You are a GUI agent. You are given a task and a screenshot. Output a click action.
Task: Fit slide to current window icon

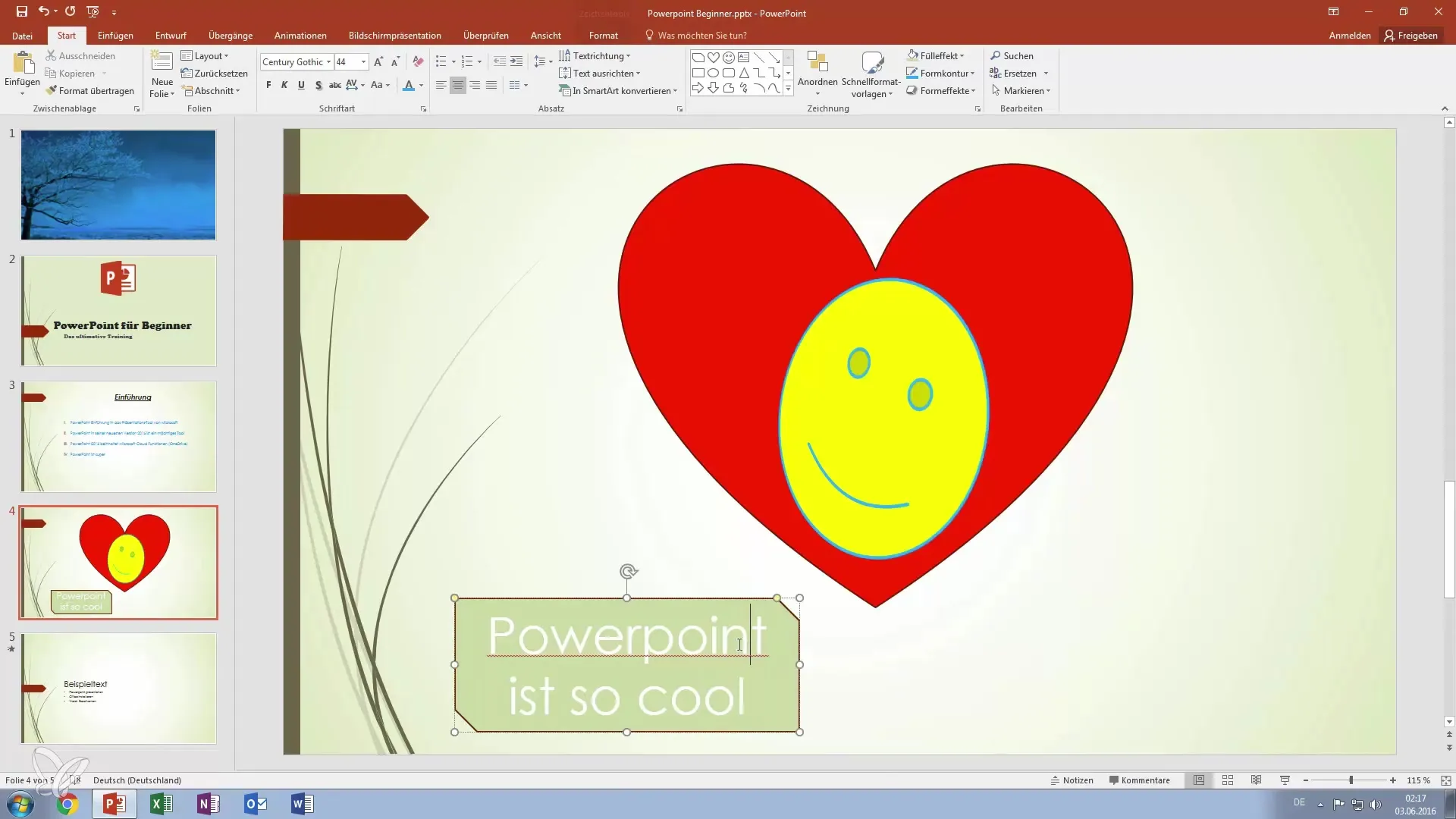[1445, 780]
